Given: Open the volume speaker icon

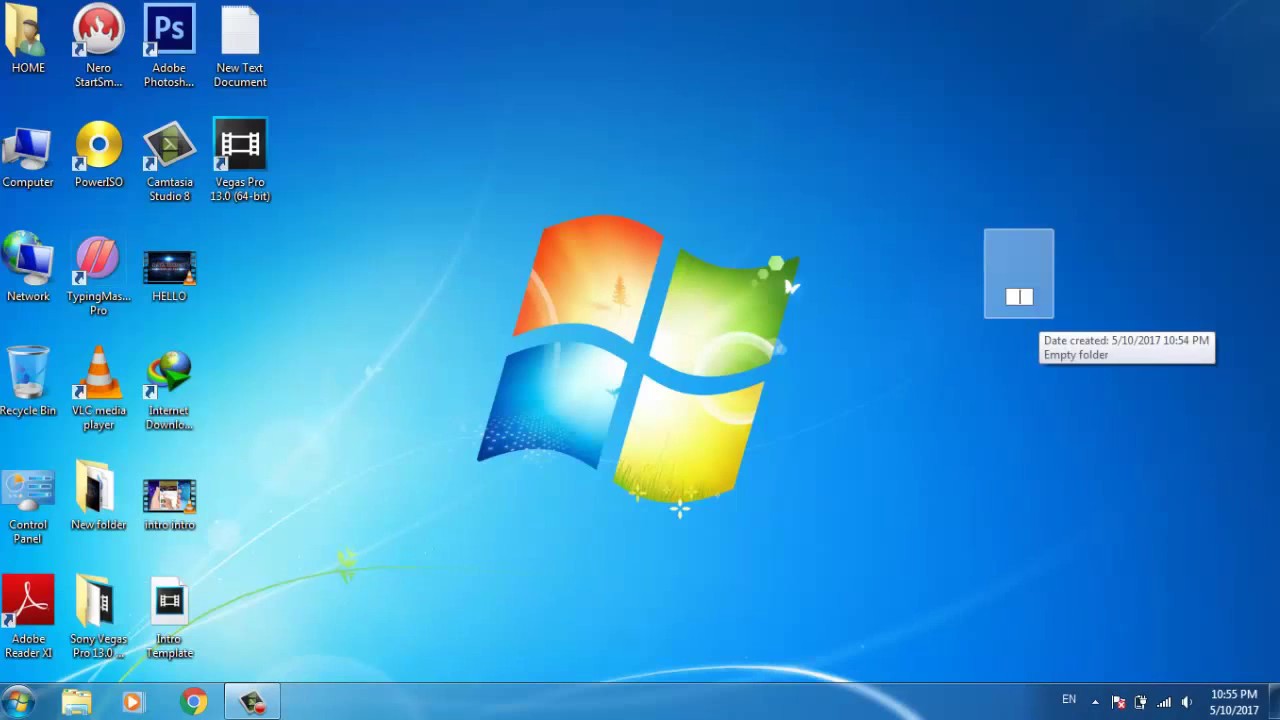Looking at the screenshot, I should click(x=1187, y=702).
